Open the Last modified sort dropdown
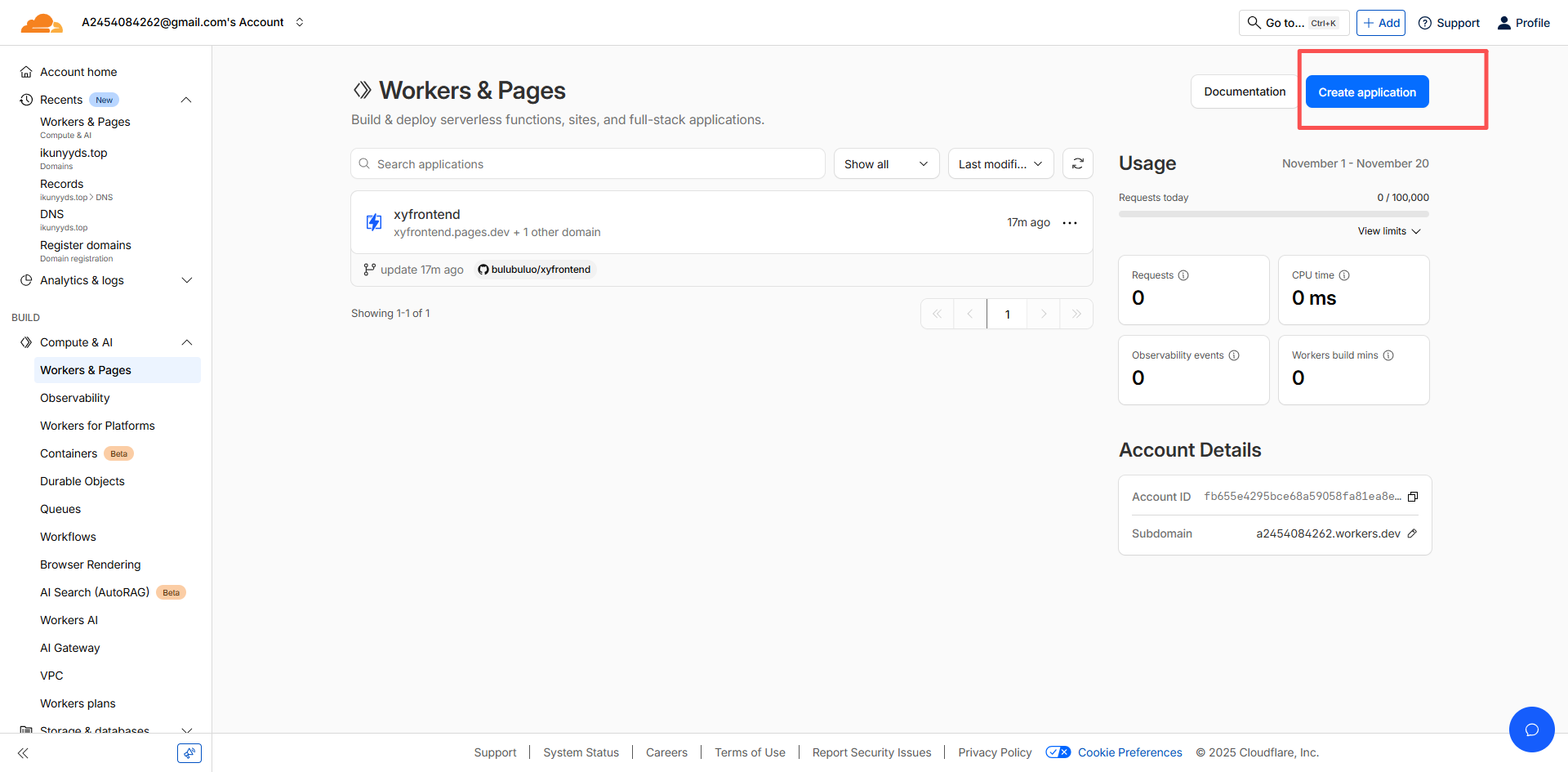1568x772 pixels. [1000, 164]
